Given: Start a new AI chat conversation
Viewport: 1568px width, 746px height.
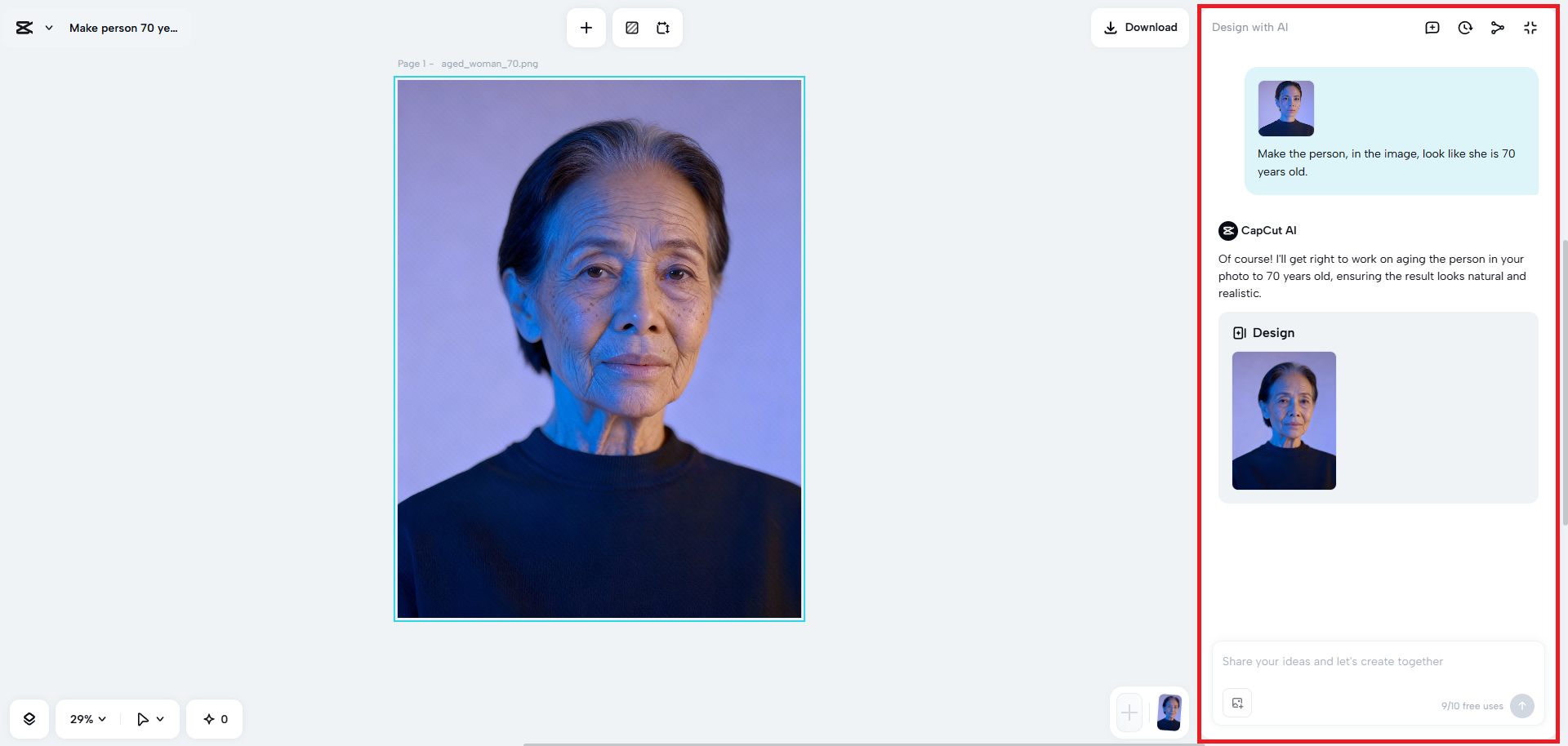Looking at the screenshot, I should point(1432,27).
